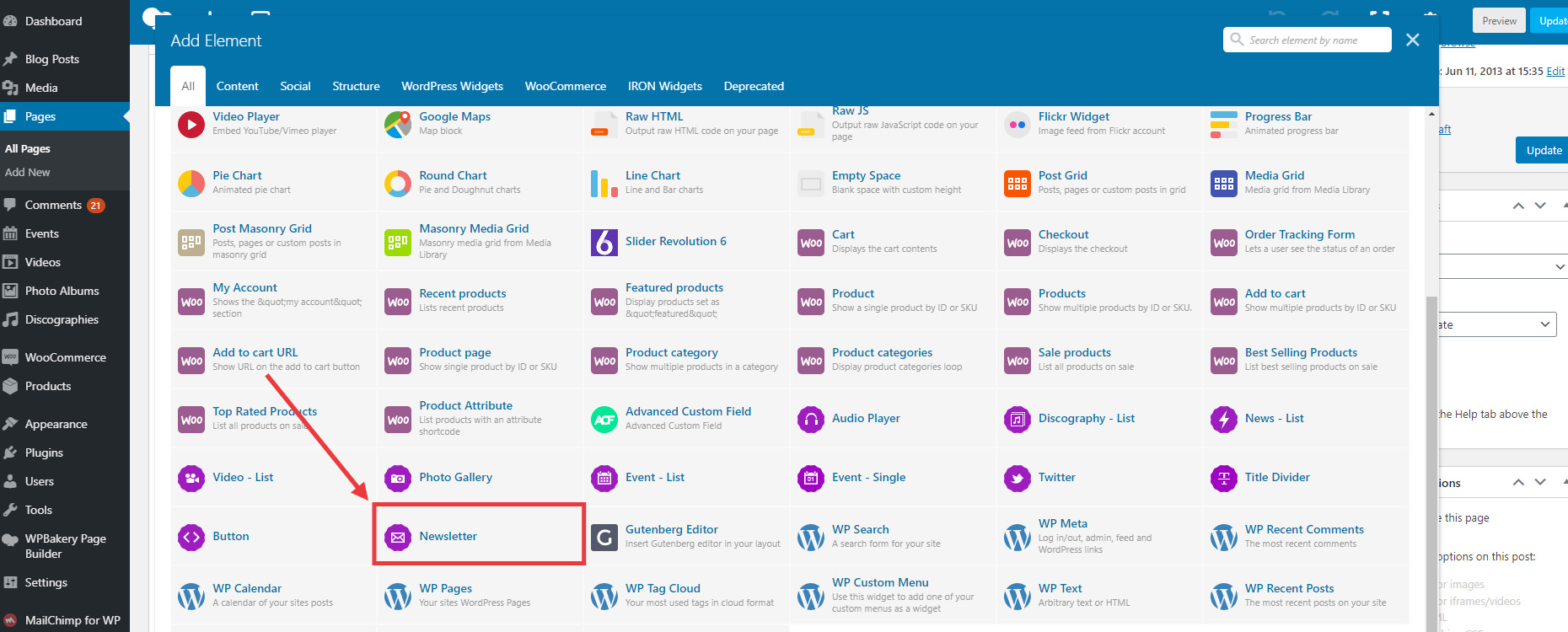Close the Add Element dialog

coord(1413,40)
